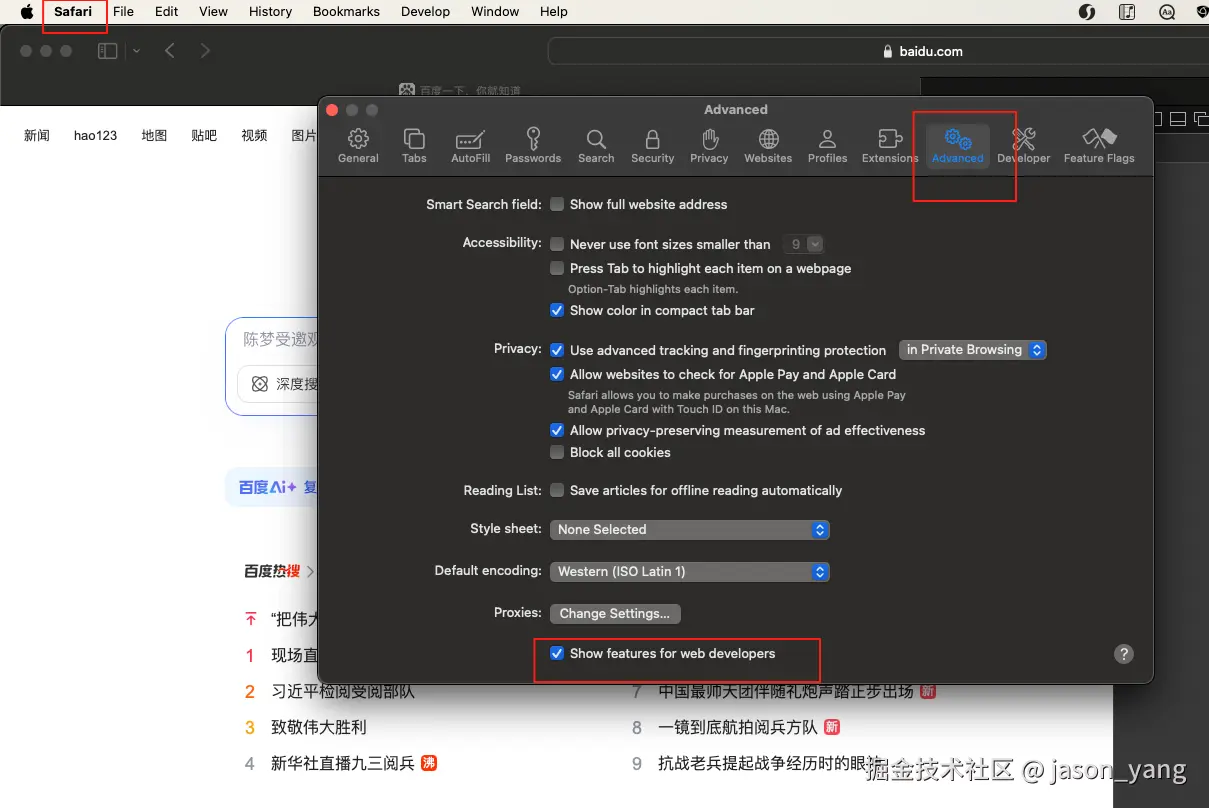The height and width of the screenshot is (808, 1209).
Task: Click the 新闻 link on Baidu page
Action: point(37,135)
